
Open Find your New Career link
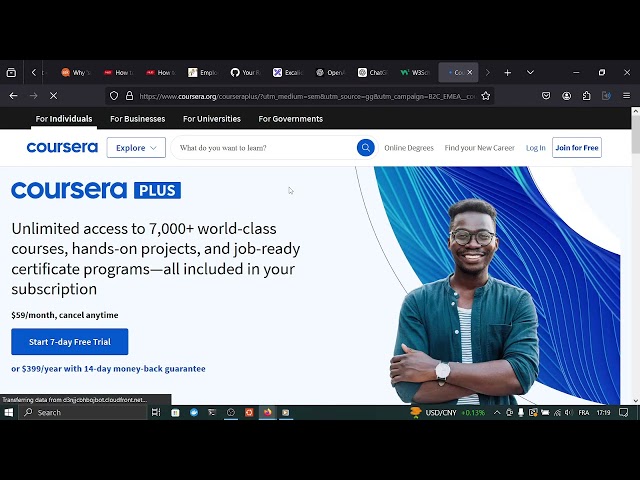[x=480, y=148]
